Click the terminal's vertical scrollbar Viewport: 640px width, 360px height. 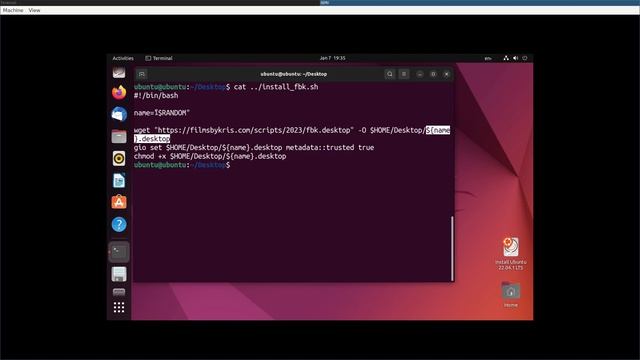coord(452,248)
